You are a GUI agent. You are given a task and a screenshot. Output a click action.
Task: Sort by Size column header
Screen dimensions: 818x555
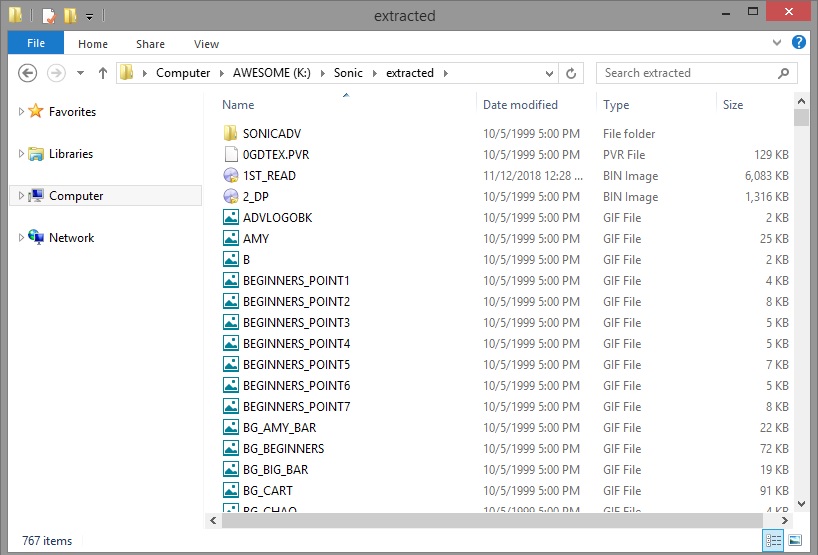coord(733,105)
